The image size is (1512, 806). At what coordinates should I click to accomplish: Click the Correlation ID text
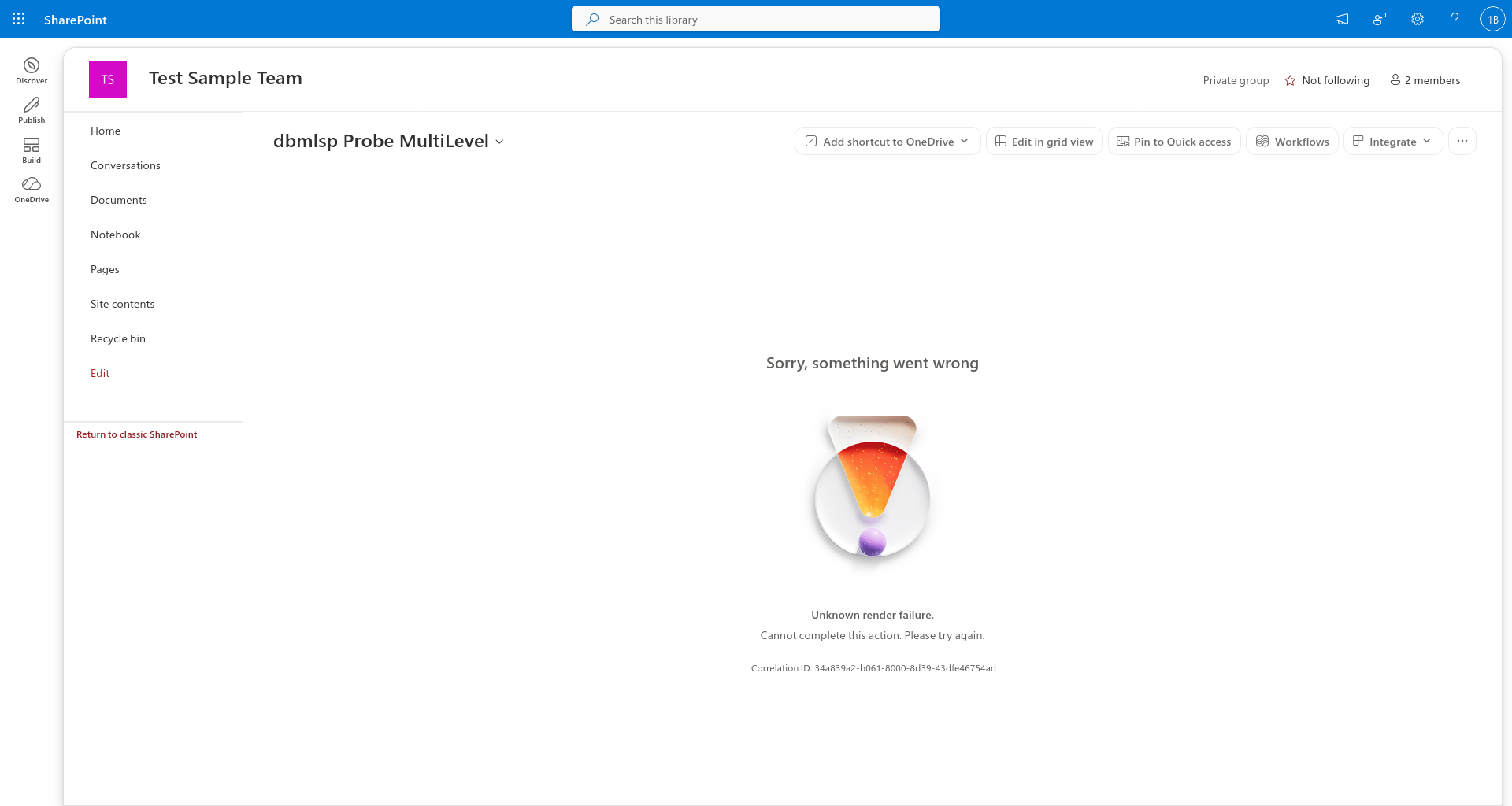pyautogui.click(x=873, y=668)
